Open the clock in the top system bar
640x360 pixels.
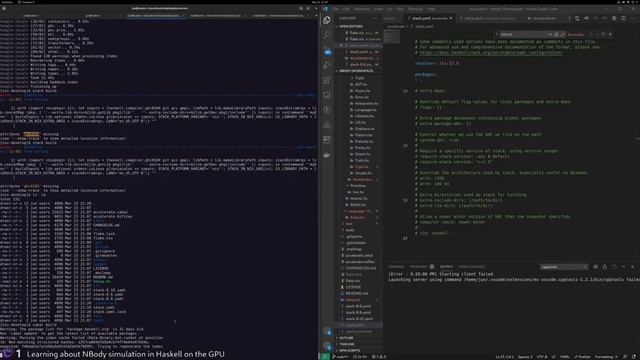pos(320,2)
